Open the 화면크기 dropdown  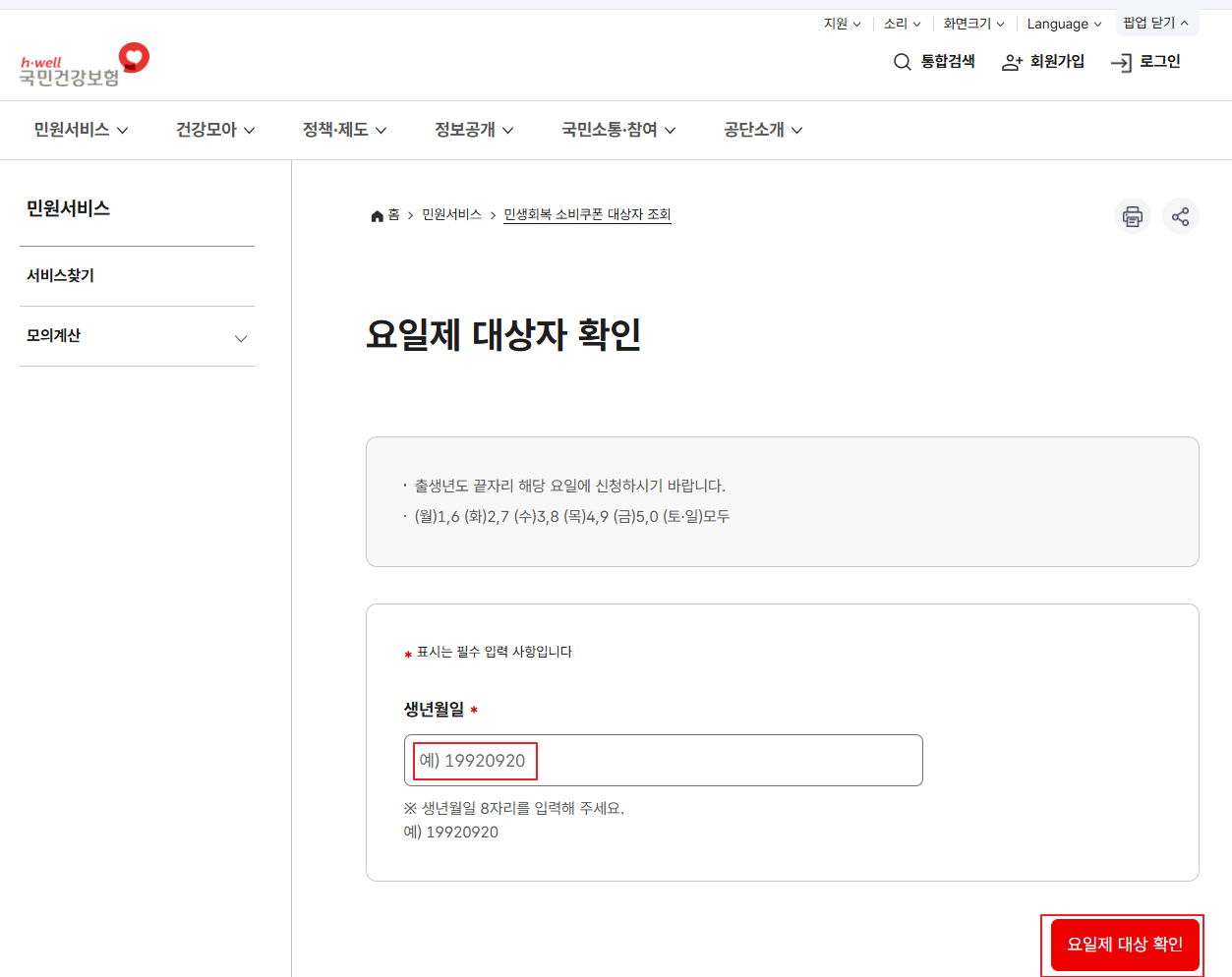click(x=973, y=24)
